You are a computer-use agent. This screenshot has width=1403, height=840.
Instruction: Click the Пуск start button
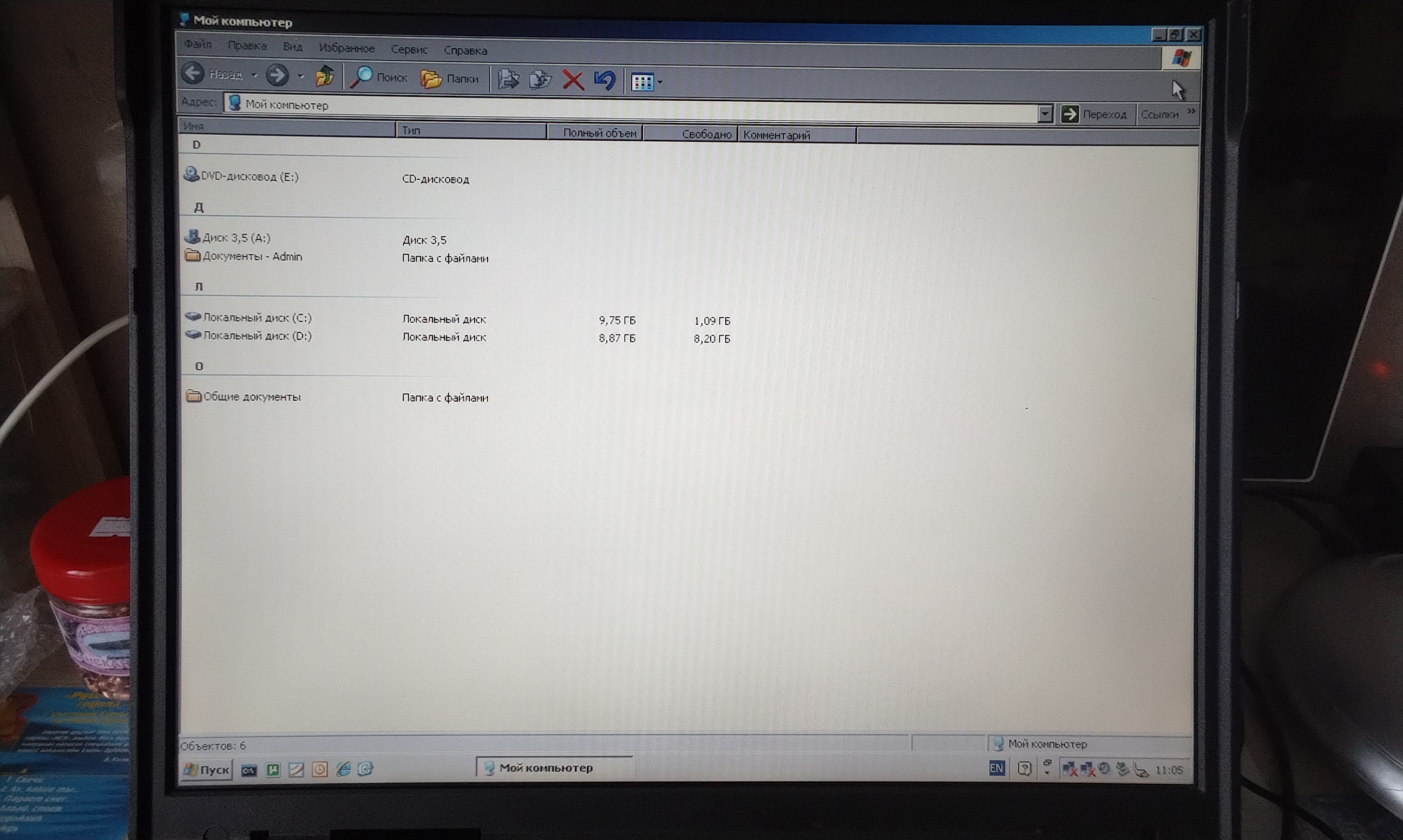[207, 769]
